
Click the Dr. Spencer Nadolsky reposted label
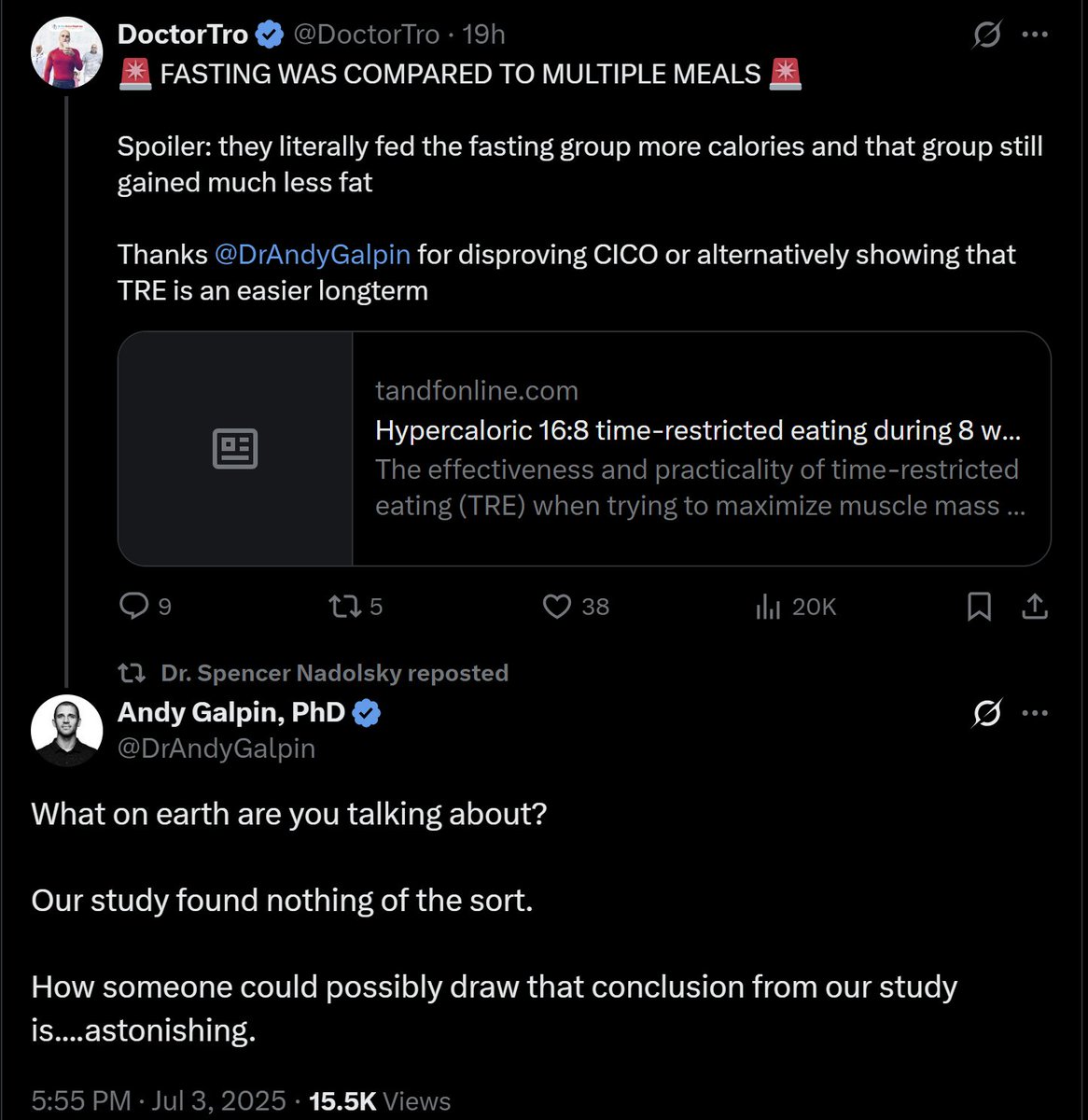coord(335,673)
